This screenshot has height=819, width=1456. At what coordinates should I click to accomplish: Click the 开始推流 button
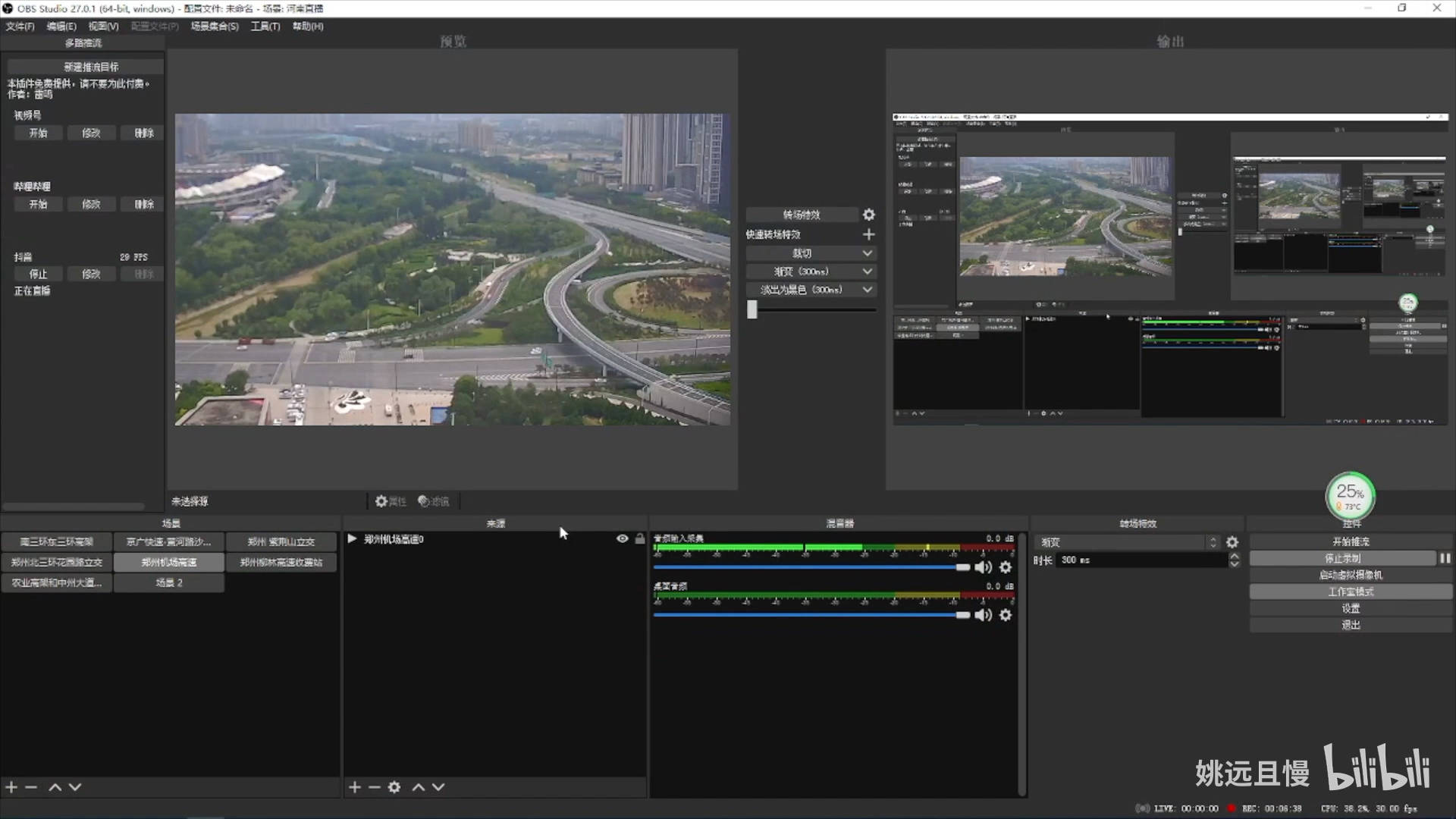tap(1351, 541)
